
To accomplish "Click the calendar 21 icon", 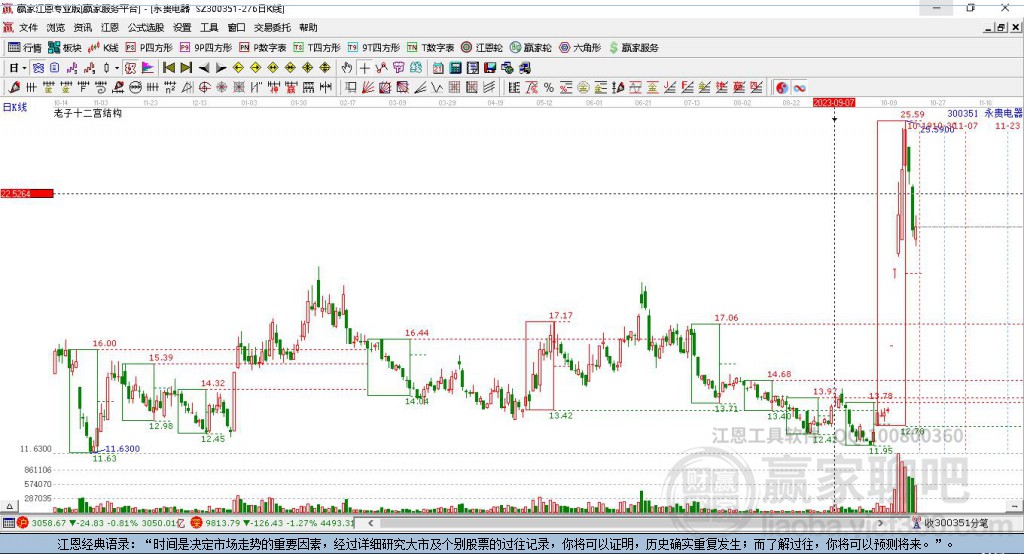I will [438, 68].
